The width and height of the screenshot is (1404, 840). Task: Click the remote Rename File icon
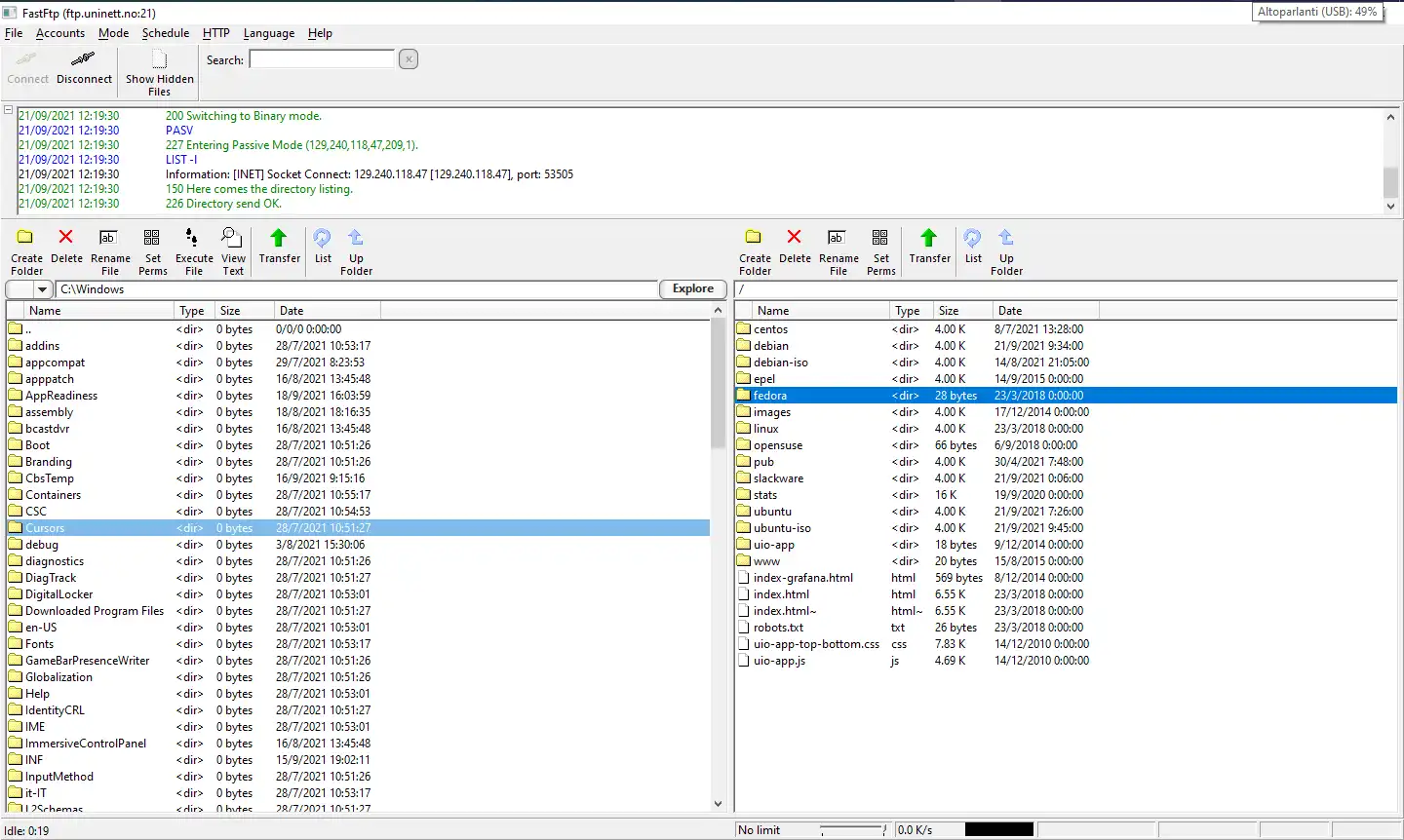tap(838, 239)
